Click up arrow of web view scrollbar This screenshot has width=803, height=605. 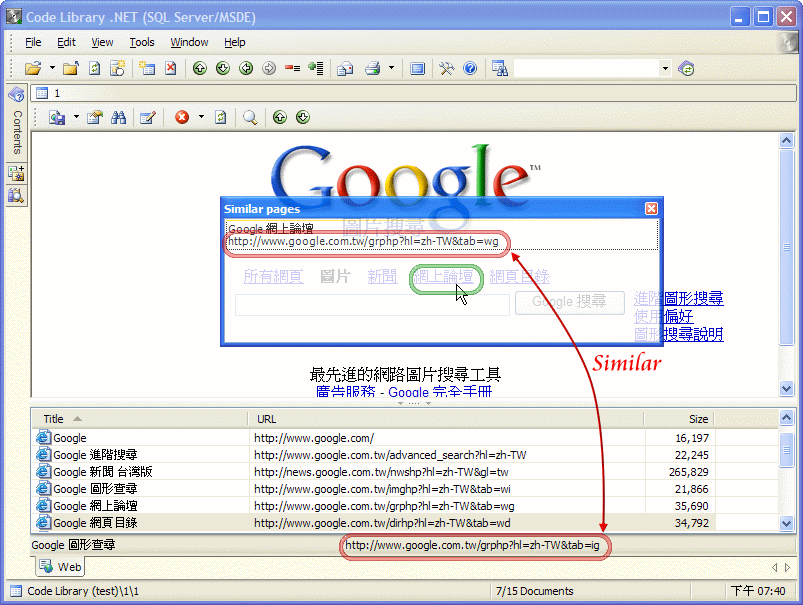pyautogui.click(x=787, y=140)
